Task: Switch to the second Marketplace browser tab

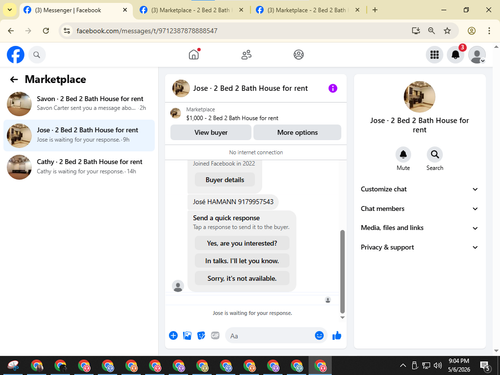Action: tap(191, 10)
